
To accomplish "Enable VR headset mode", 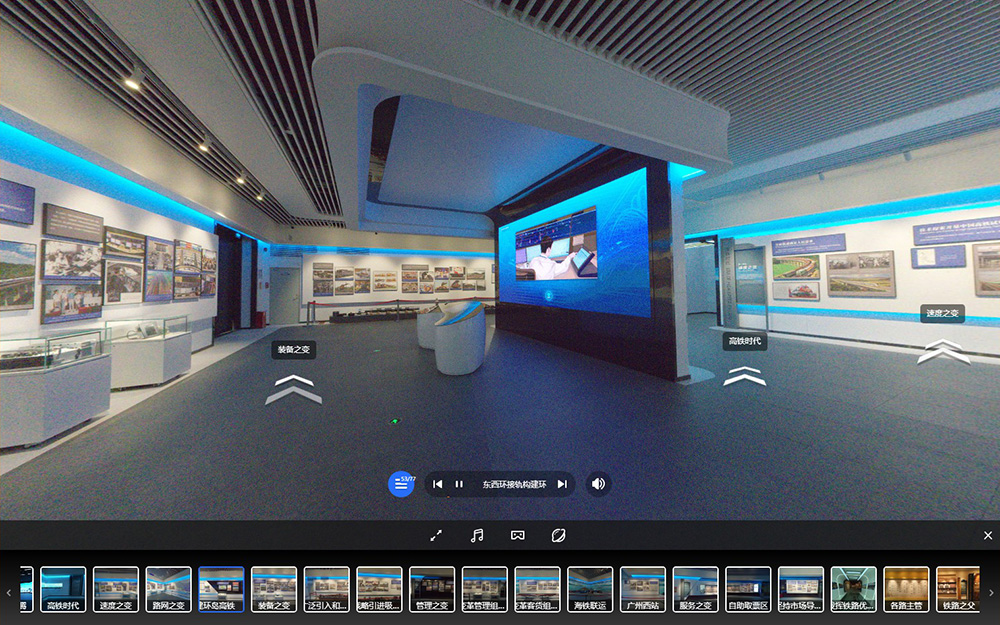I will 518,536.
